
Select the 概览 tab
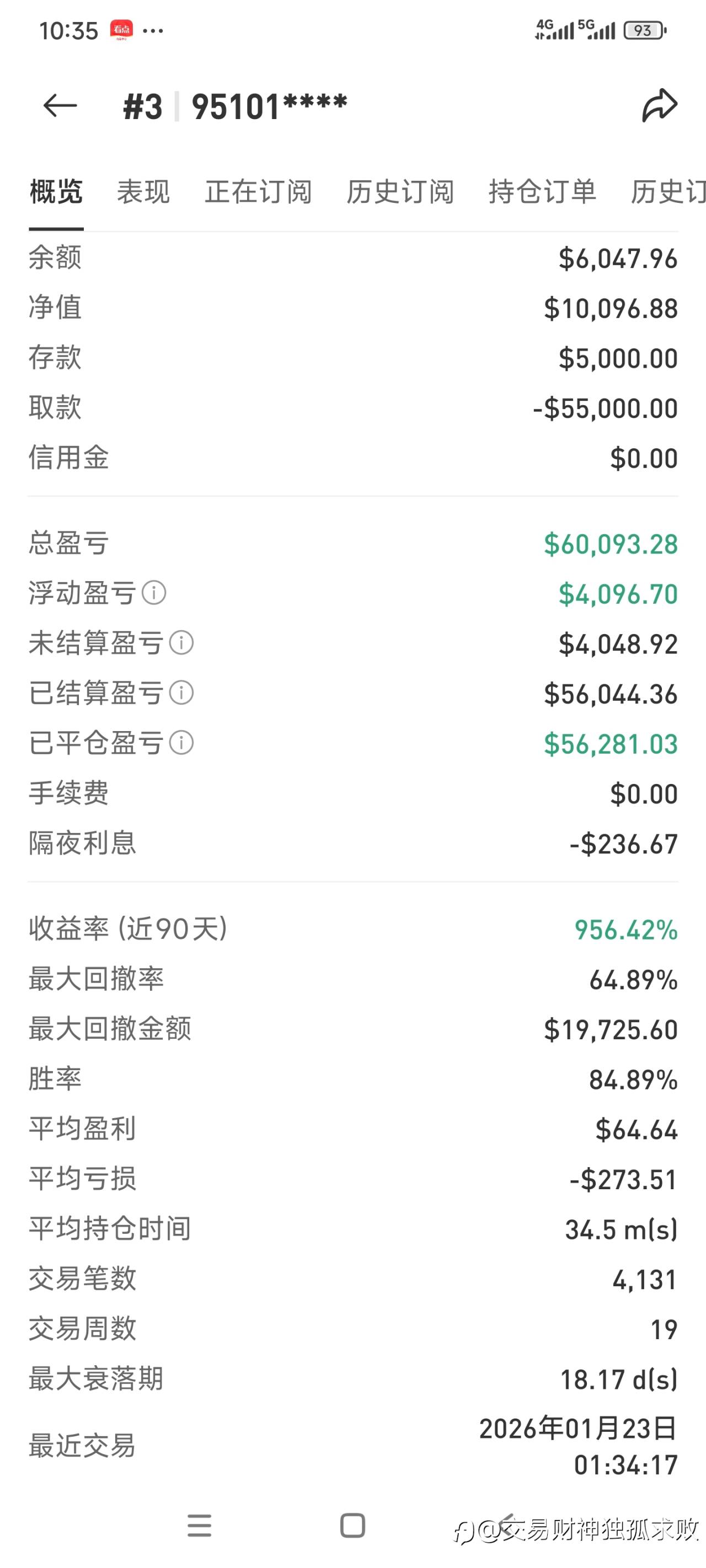pyautogui.click(x=56, y=192)
